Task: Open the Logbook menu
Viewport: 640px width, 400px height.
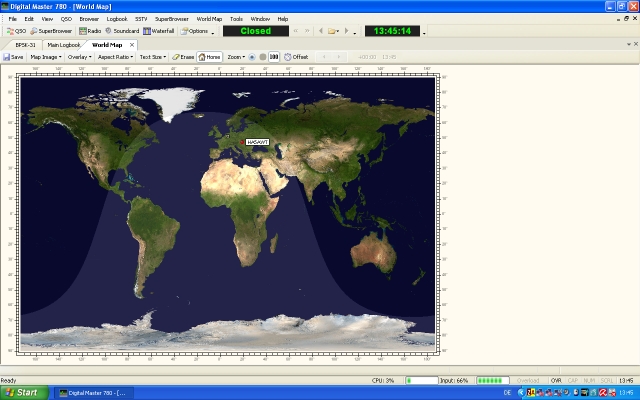Action: point(117,19)
